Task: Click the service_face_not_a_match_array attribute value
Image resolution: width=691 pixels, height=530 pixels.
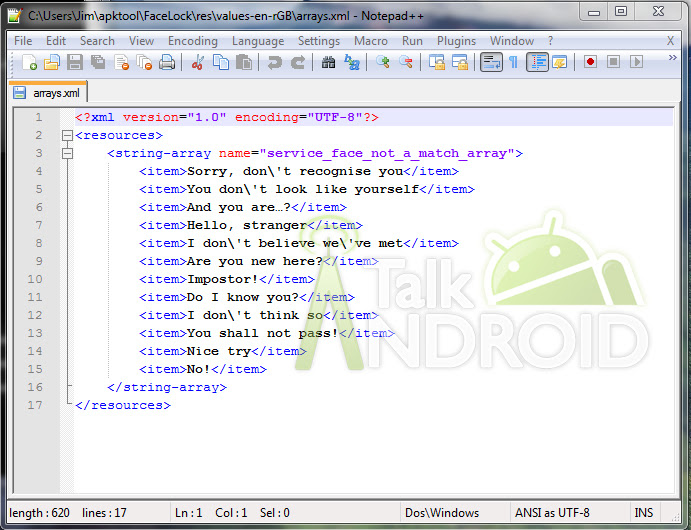Action: [x=387, y=153]
